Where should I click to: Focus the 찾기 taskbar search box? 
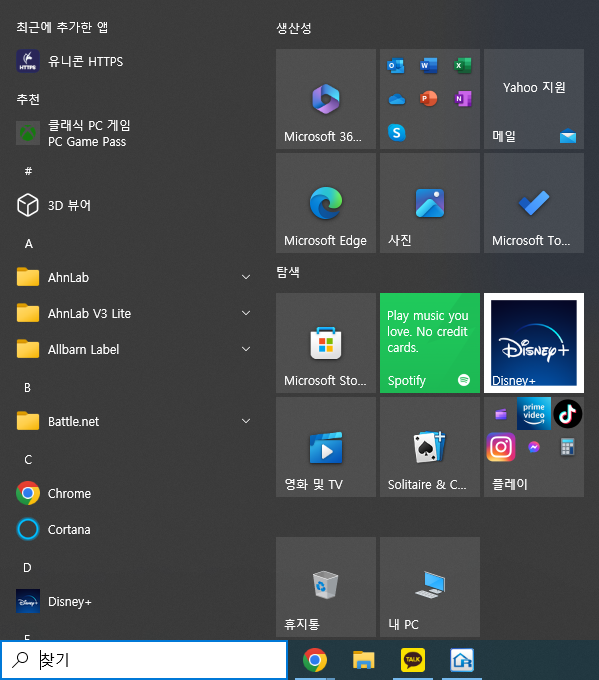[x=144, y=660]
